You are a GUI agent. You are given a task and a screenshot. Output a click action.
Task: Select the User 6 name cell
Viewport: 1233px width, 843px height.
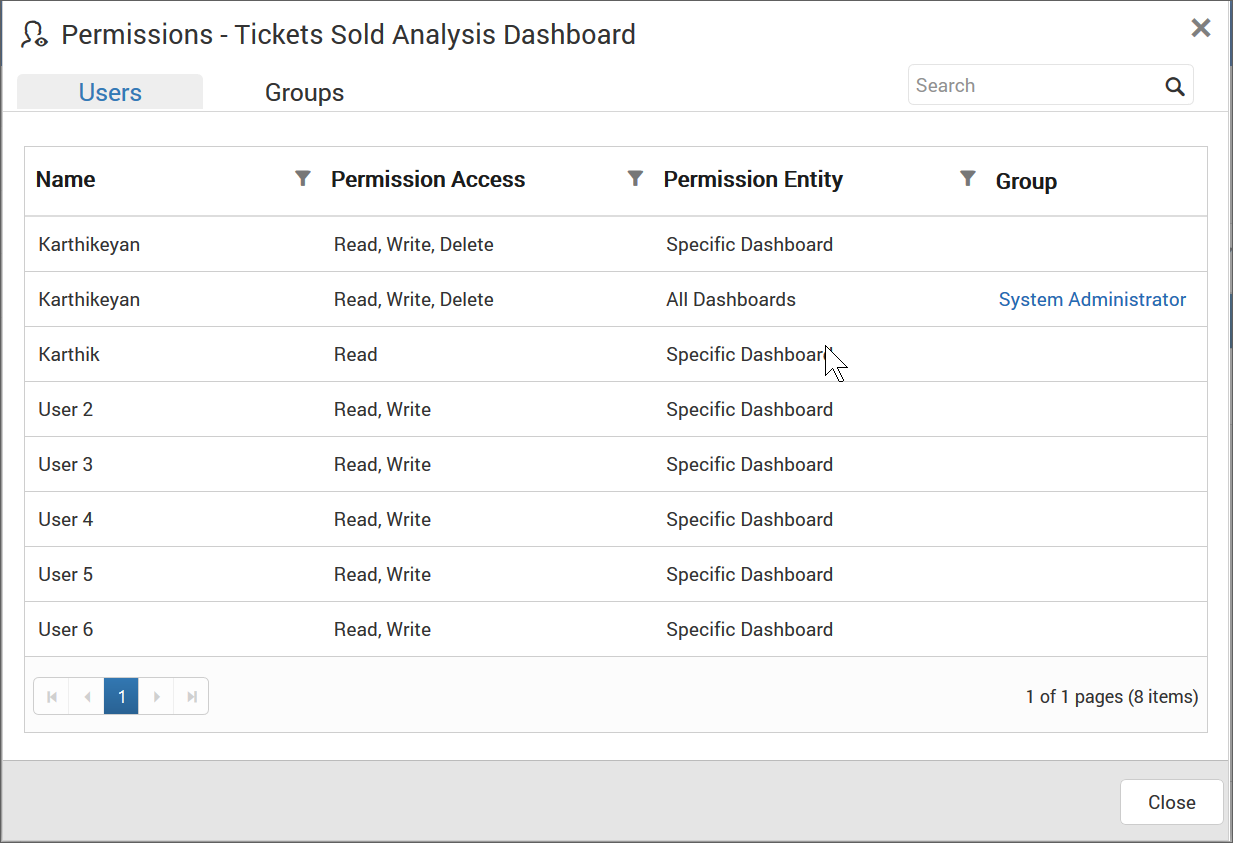(x=66, y=629)
